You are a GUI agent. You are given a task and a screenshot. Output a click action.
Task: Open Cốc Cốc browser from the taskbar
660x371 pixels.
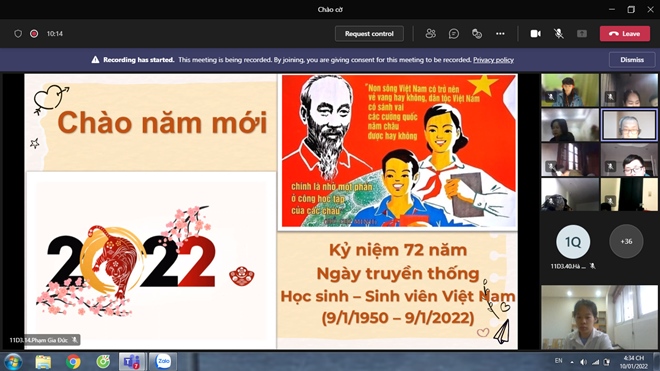[x=103, y=362]
